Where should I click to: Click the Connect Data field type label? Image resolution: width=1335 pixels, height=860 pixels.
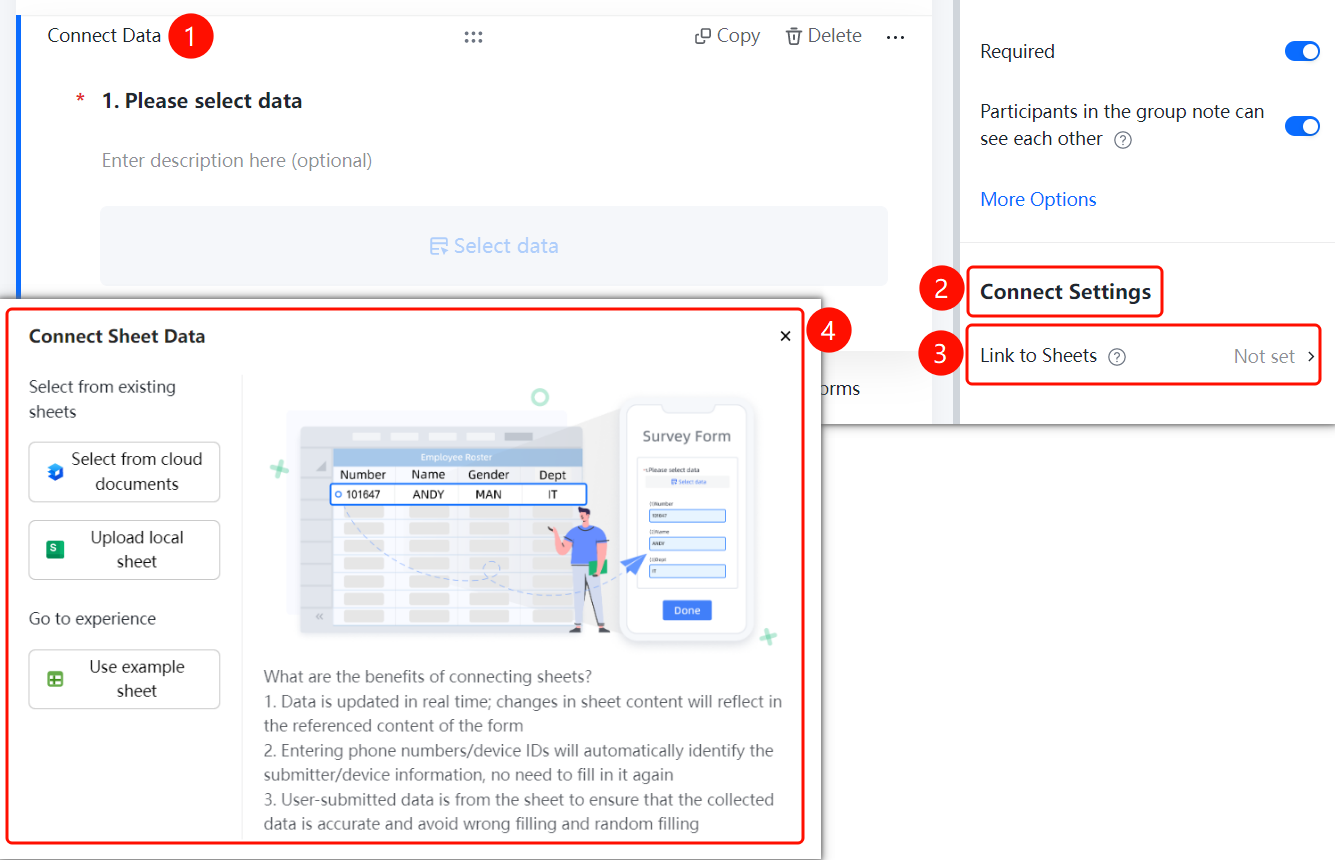pos(104,36)
